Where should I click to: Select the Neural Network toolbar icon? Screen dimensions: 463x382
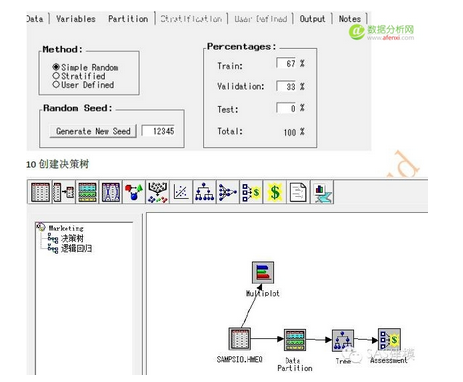(x=228, y=192)
